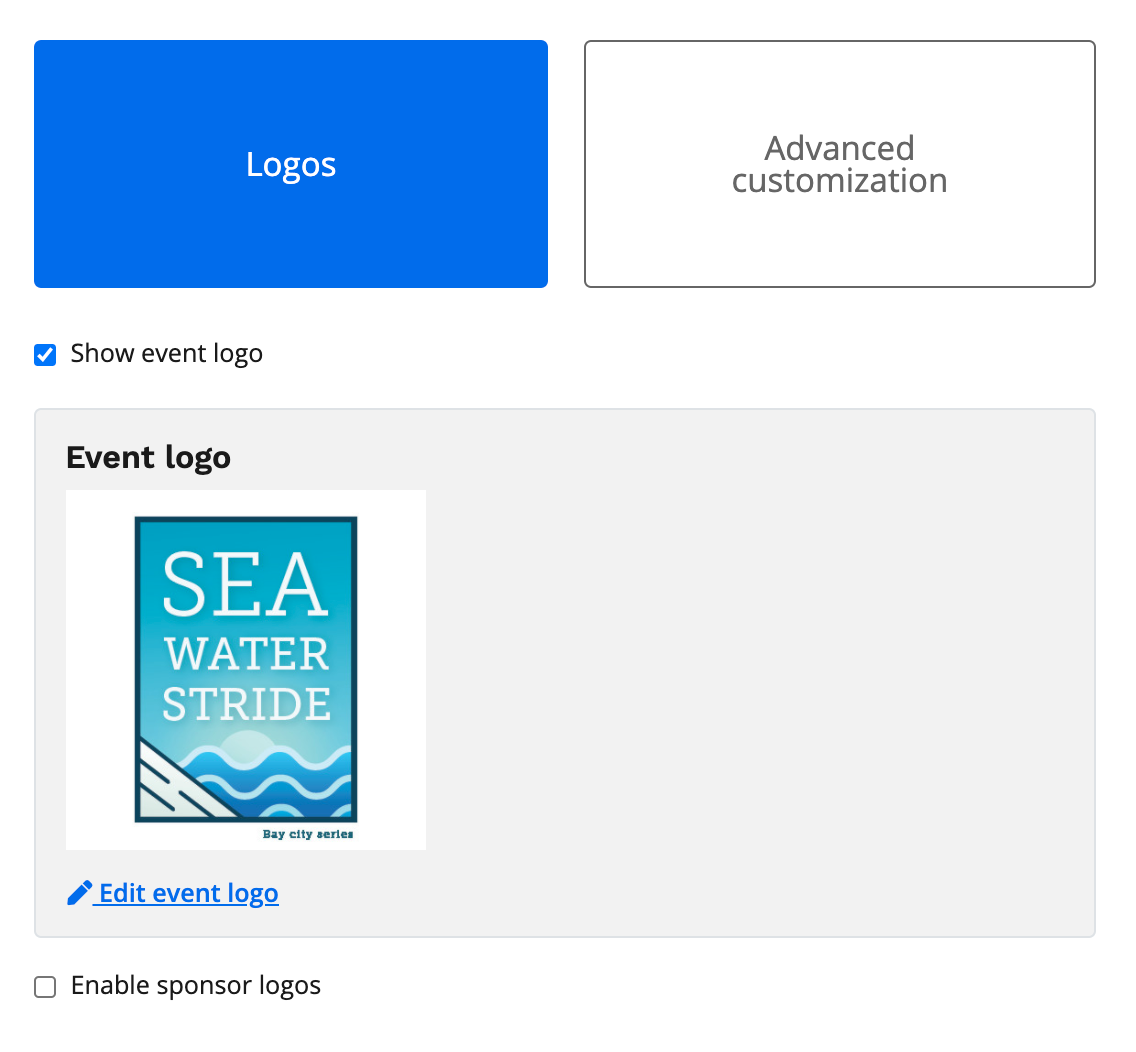Viewport: 1136px width, 1052px height.
Task: Uncheck the Show event logo checkbox
Action: (45, 354)
